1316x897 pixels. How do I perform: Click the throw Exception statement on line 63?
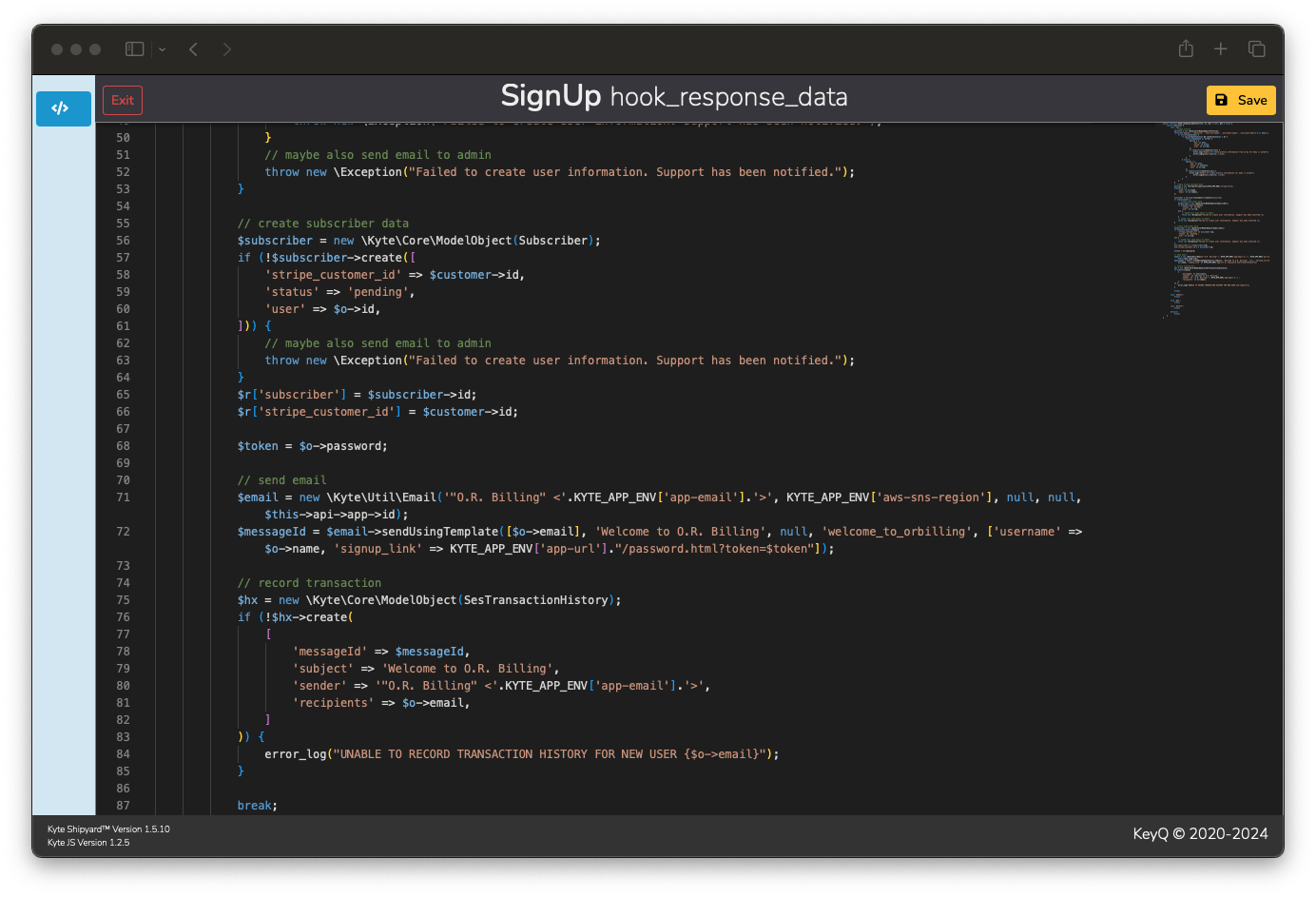click(560, 361)
